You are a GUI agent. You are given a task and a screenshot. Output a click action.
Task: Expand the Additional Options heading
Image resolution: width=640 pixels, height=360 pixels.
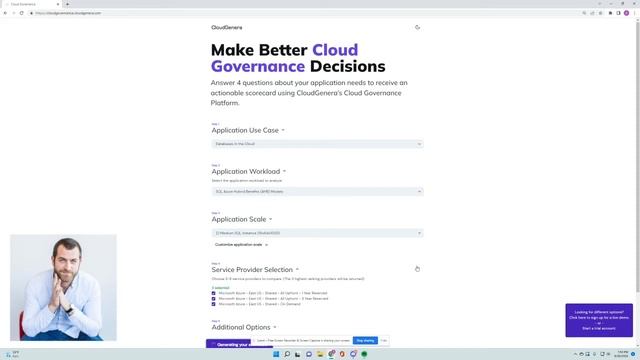point(244,327)
